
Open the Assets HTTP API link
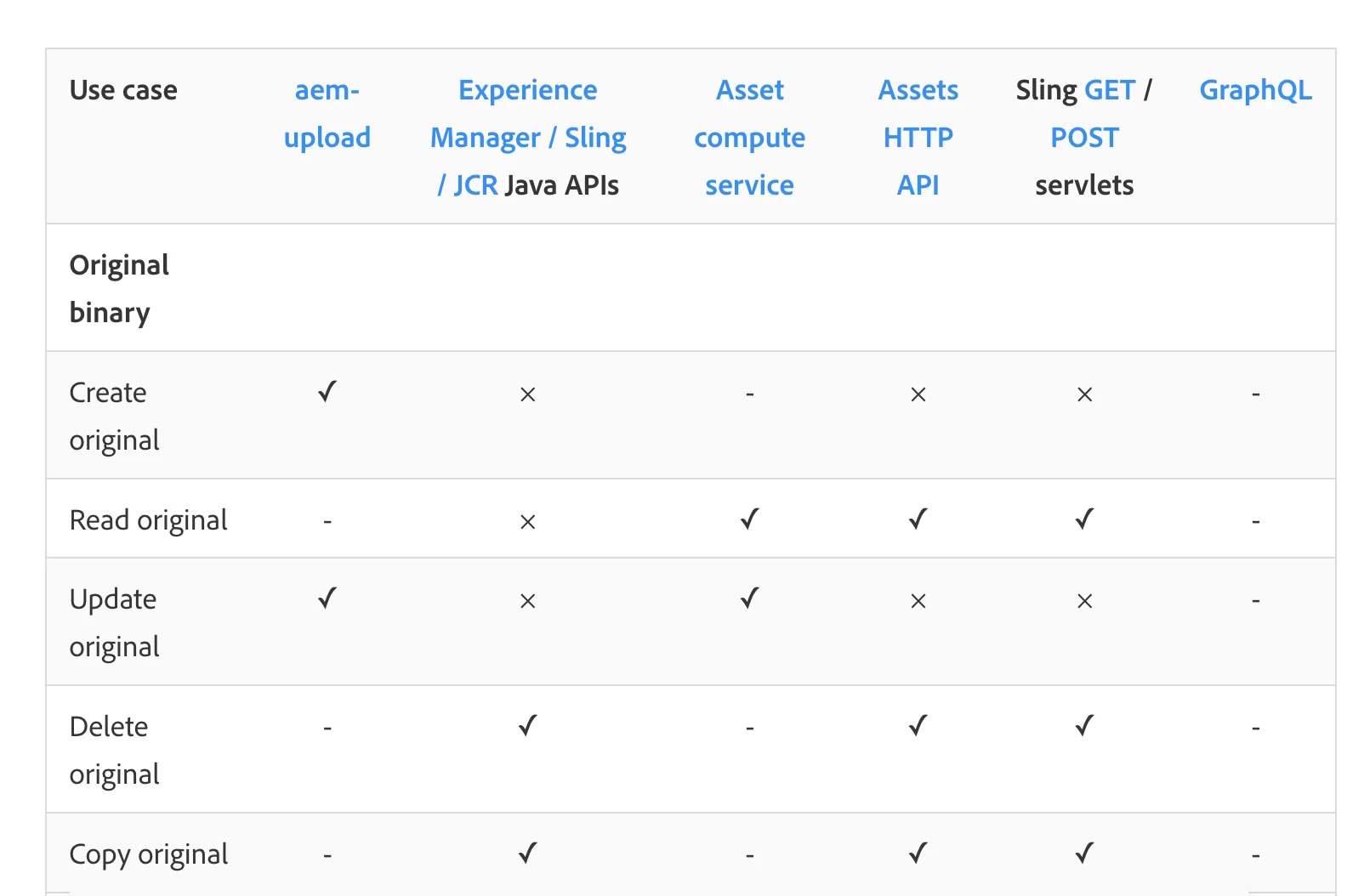coord(918,137)
